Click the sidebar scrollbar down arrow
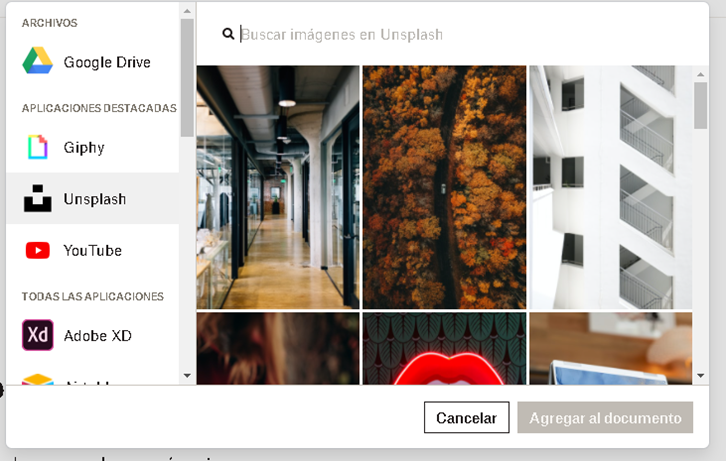726x461 pixels. tap(187, 375)
